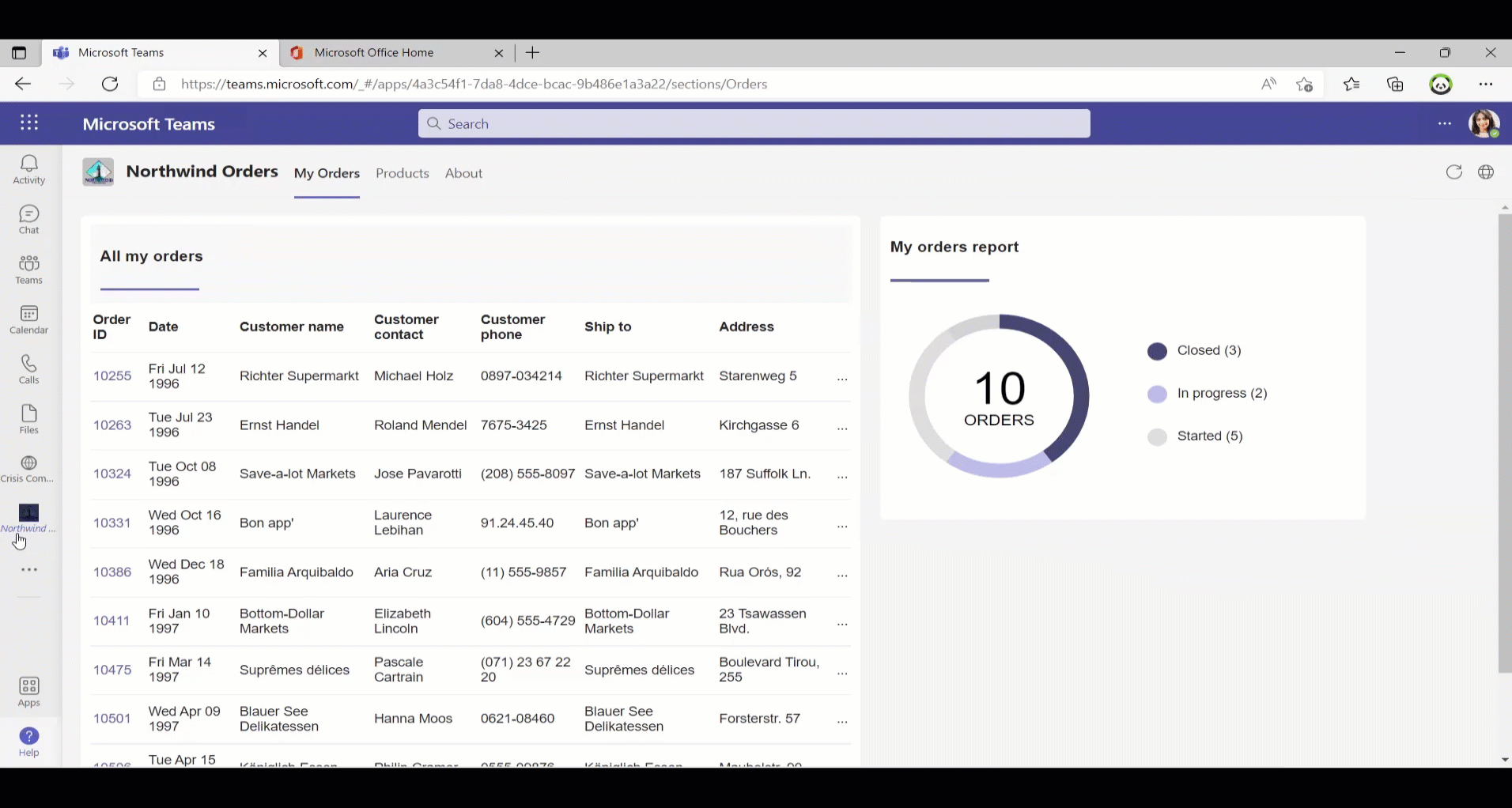1512x808 pixels.
Task: Open the Calendar from the sidebar
Action: (x=28, y=319)
